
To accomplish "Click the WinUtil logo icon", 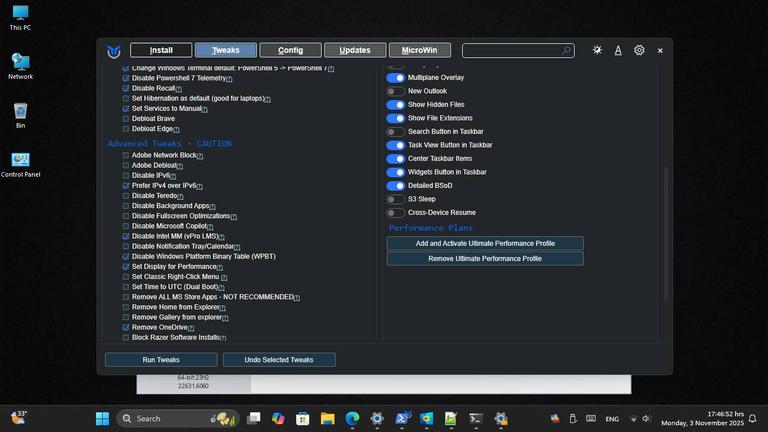I will 114,51.
